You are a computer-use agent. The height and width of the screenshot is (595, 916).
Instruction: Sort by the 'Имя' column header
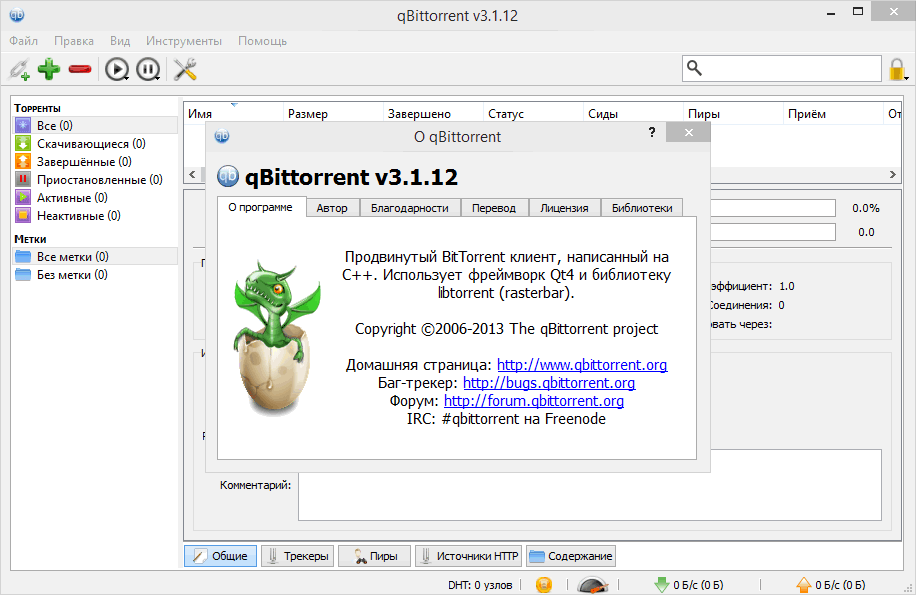point(234,114)
